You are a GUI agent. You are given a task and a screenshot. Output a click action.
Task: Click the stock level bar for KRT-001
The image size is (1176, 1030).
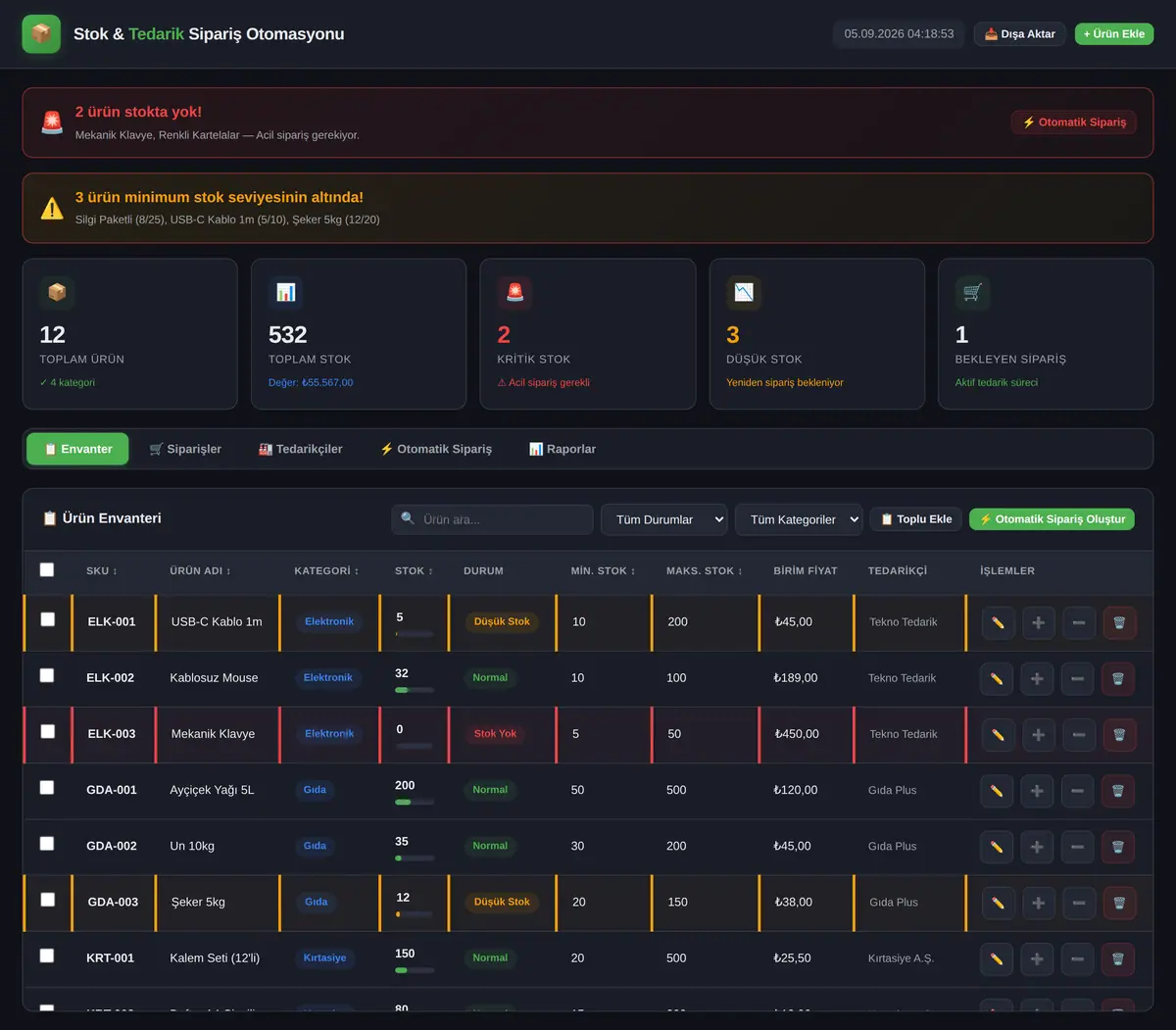click(415, 970)
